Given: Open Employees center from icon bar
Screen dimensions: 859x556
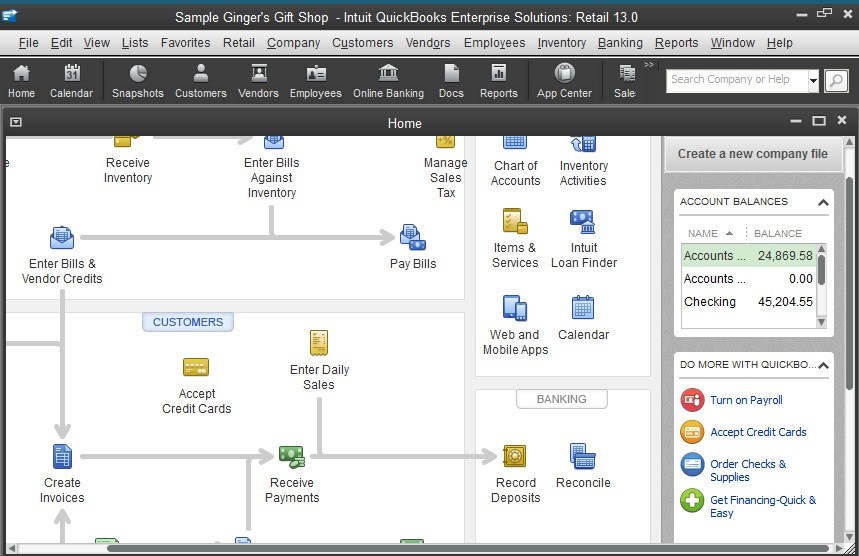Looking at the screenshot, I should point(316,81).
